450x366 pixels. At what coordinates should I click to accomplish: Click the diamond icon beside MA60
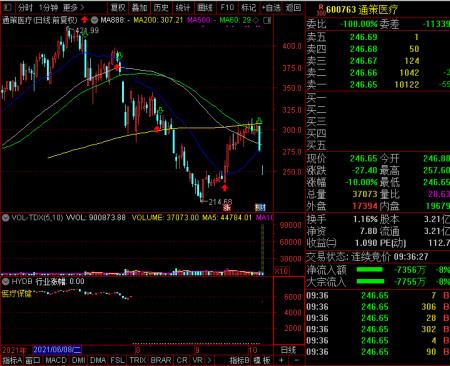[x=256, y=20]
